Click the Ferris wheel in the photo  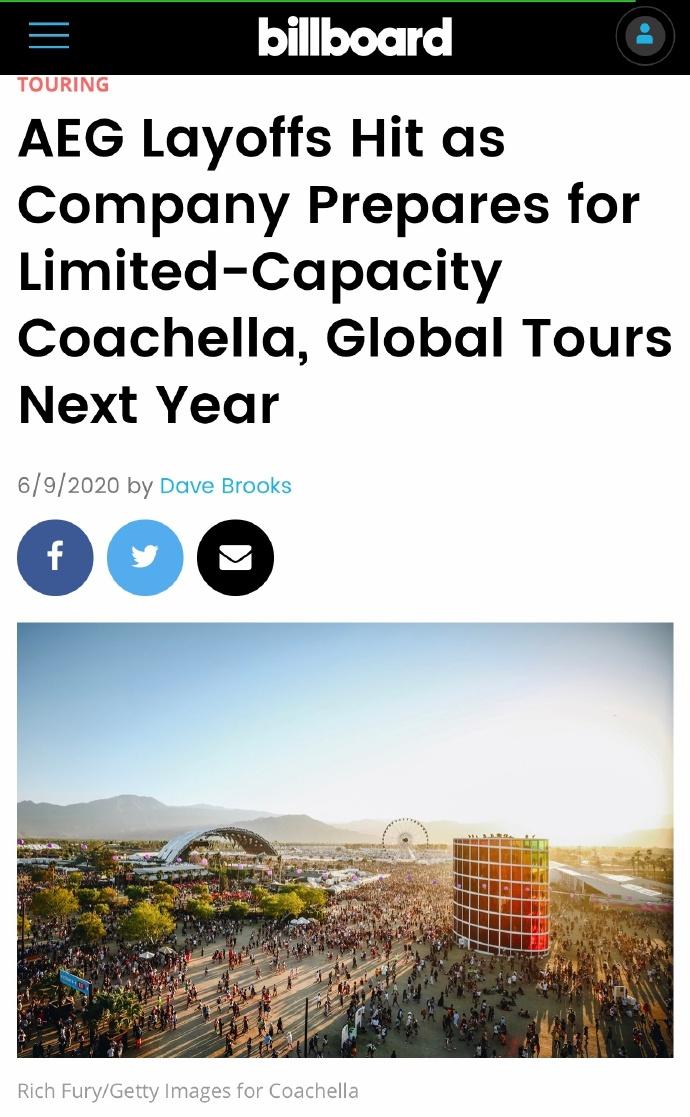click(x=405, y=837)
